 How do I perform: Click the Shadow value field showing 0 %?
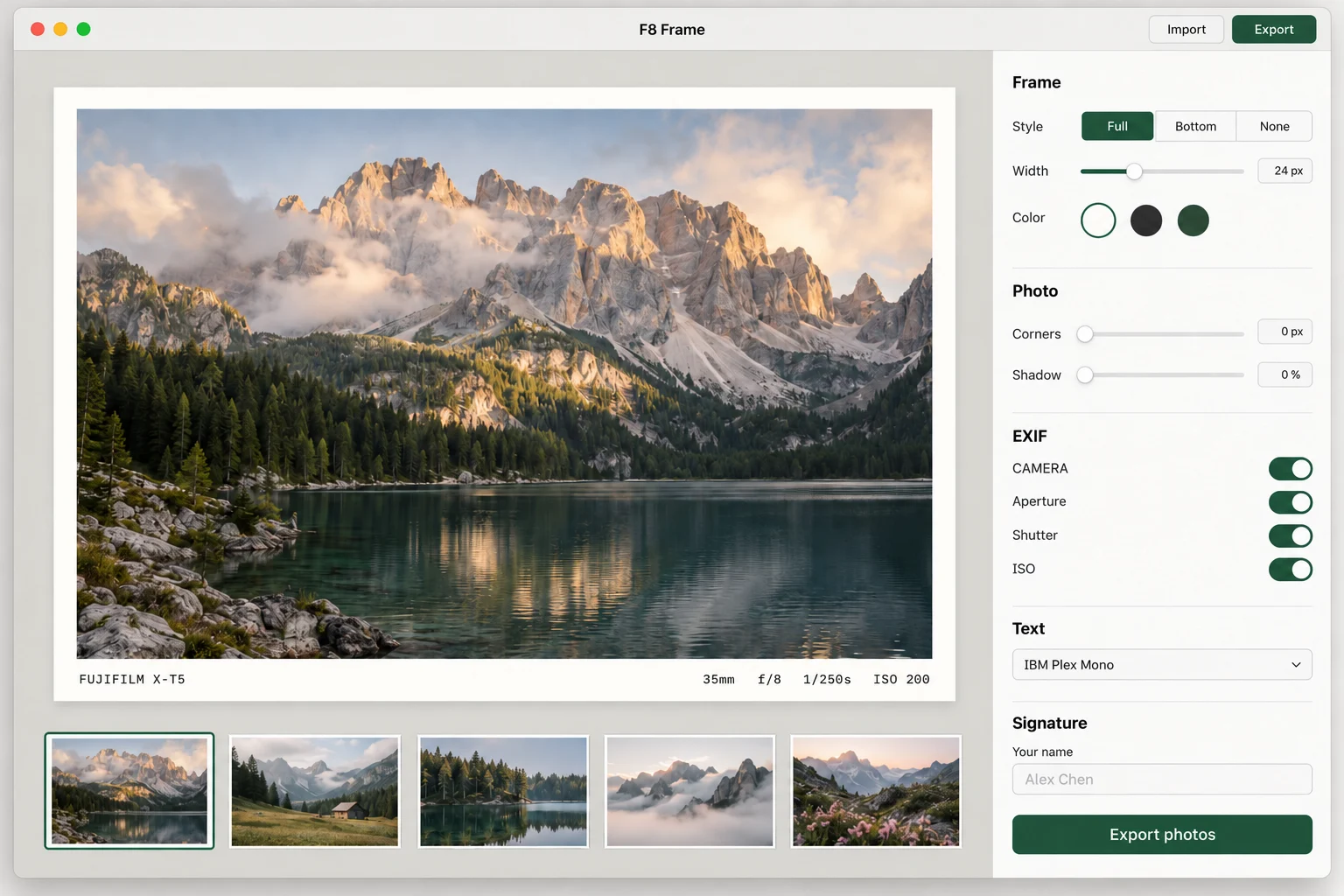tap(1284, 374)
